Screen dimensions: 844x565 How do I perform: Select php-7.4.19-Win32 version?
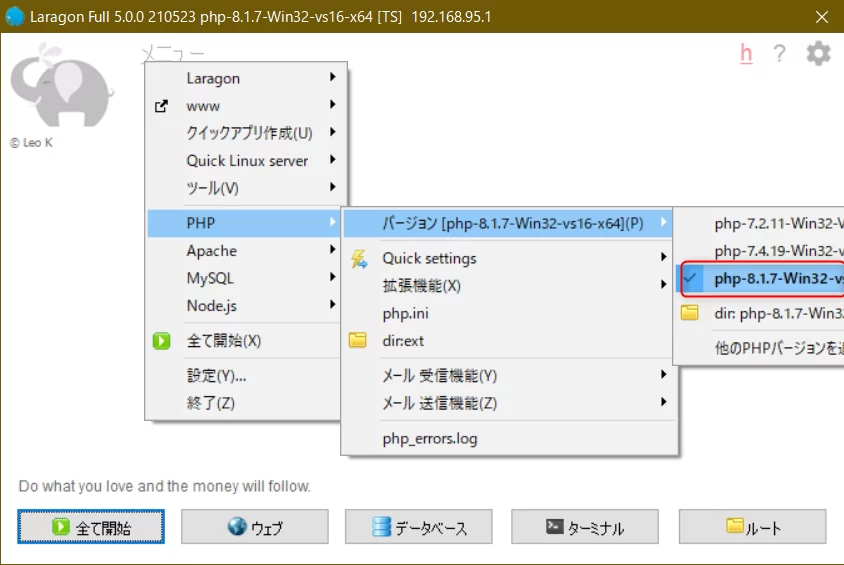click(x=760, y=251)
